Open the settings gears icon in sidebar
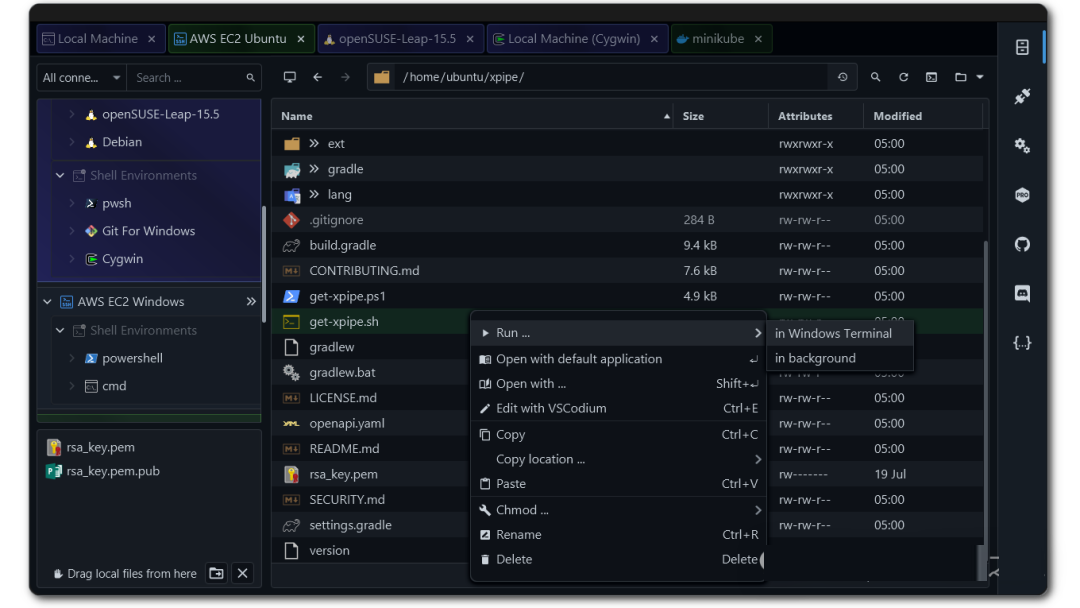This screenshot has height=608, width=1080. 1022,146
